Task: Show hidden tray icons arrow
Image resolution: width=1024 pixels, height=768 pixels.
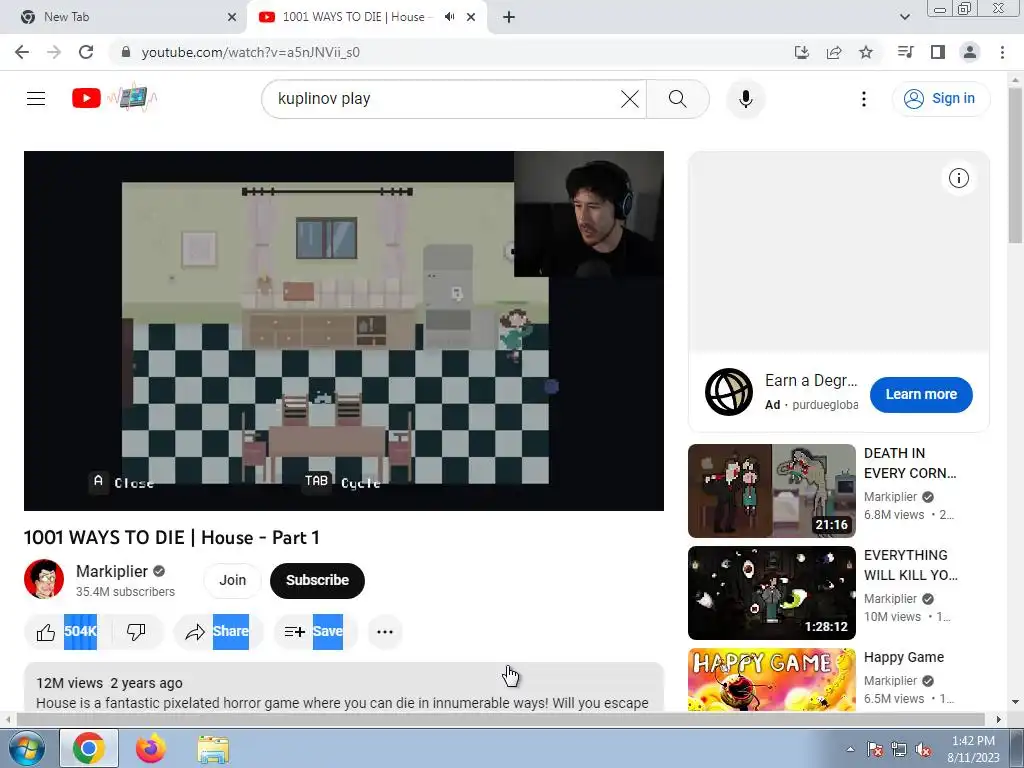Action: pyautogui.click(x=850, y=749)
